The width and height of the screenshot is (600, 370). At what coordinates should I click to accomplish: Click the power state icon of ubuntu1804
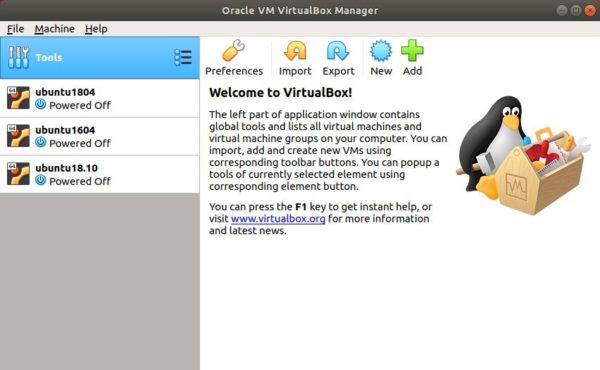coord(41,104)
